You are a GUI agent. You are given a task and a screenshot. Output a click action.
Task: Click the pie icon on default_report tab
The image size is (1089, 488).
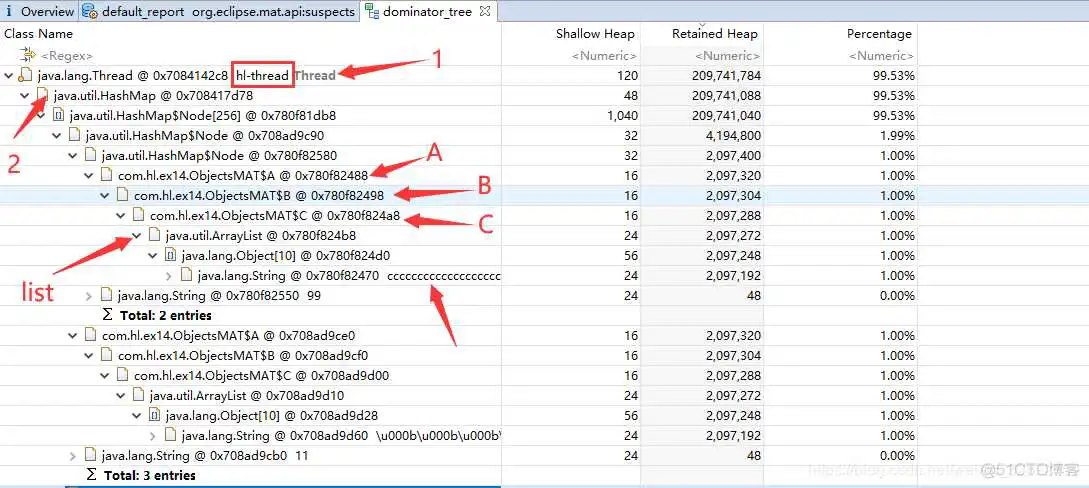89,12
